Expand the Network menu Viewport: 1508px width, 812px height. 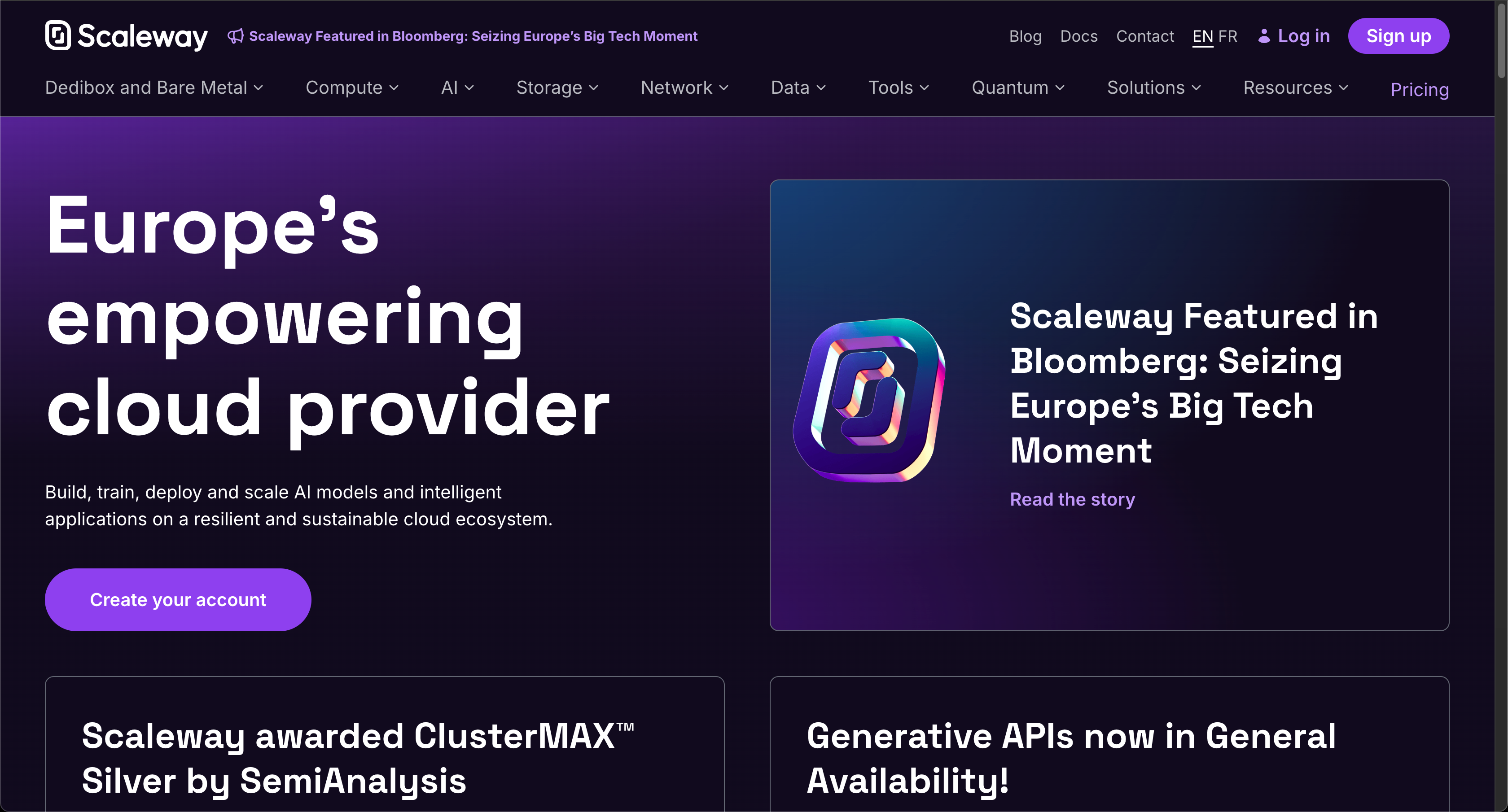[684, 88]
